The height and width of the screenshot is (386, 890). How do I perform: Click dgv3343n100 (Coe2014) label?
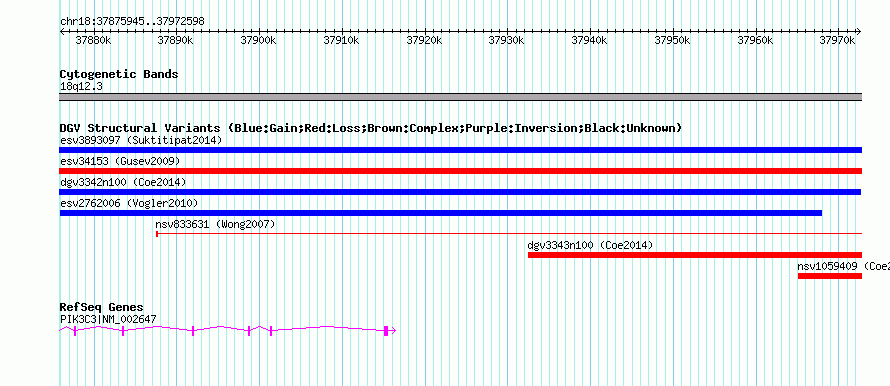pyautogui.click(x=590, y=245)
